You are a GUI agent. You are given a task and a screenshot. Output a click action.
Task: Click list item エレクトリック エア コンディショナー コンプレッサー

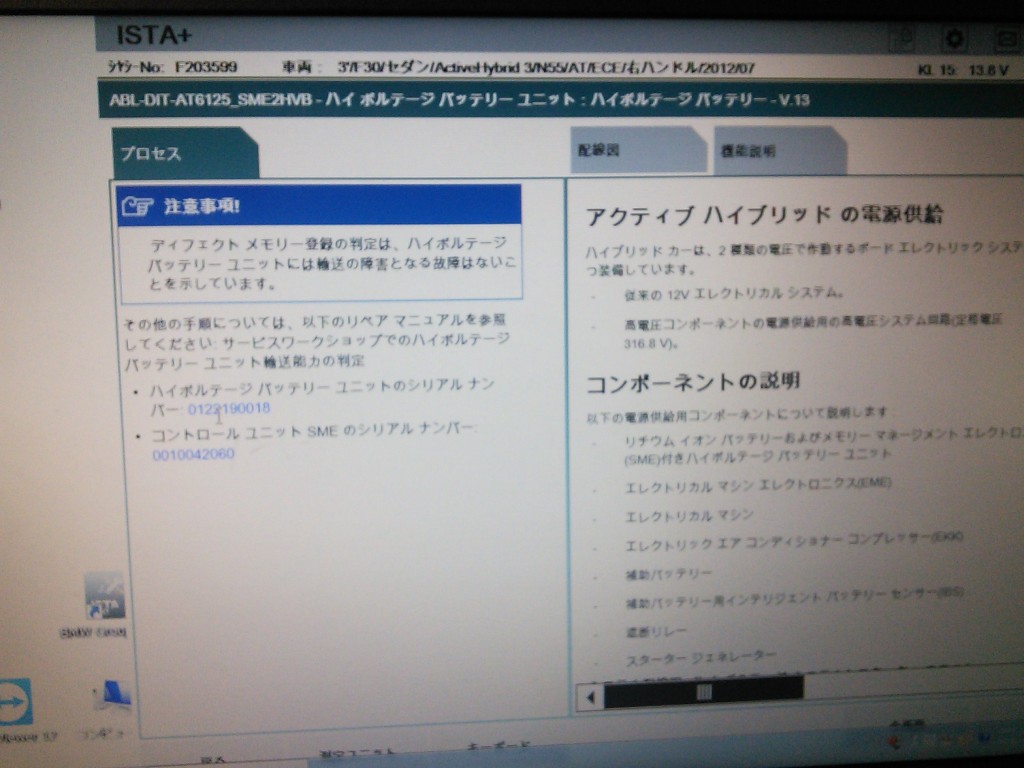click(x=794, y=541)
